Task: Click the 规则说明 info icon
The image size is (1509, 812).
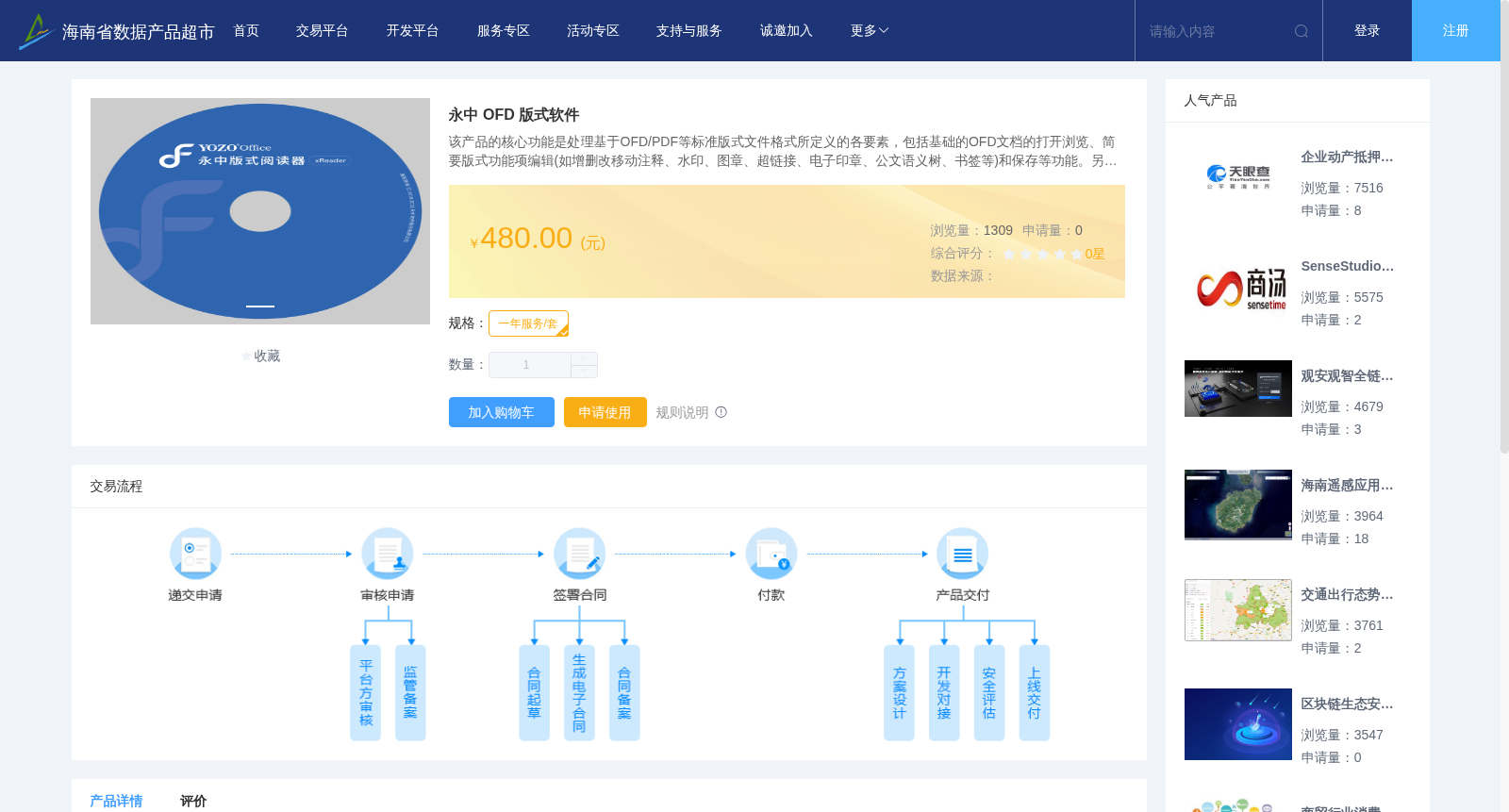Action: pos(721,412)
